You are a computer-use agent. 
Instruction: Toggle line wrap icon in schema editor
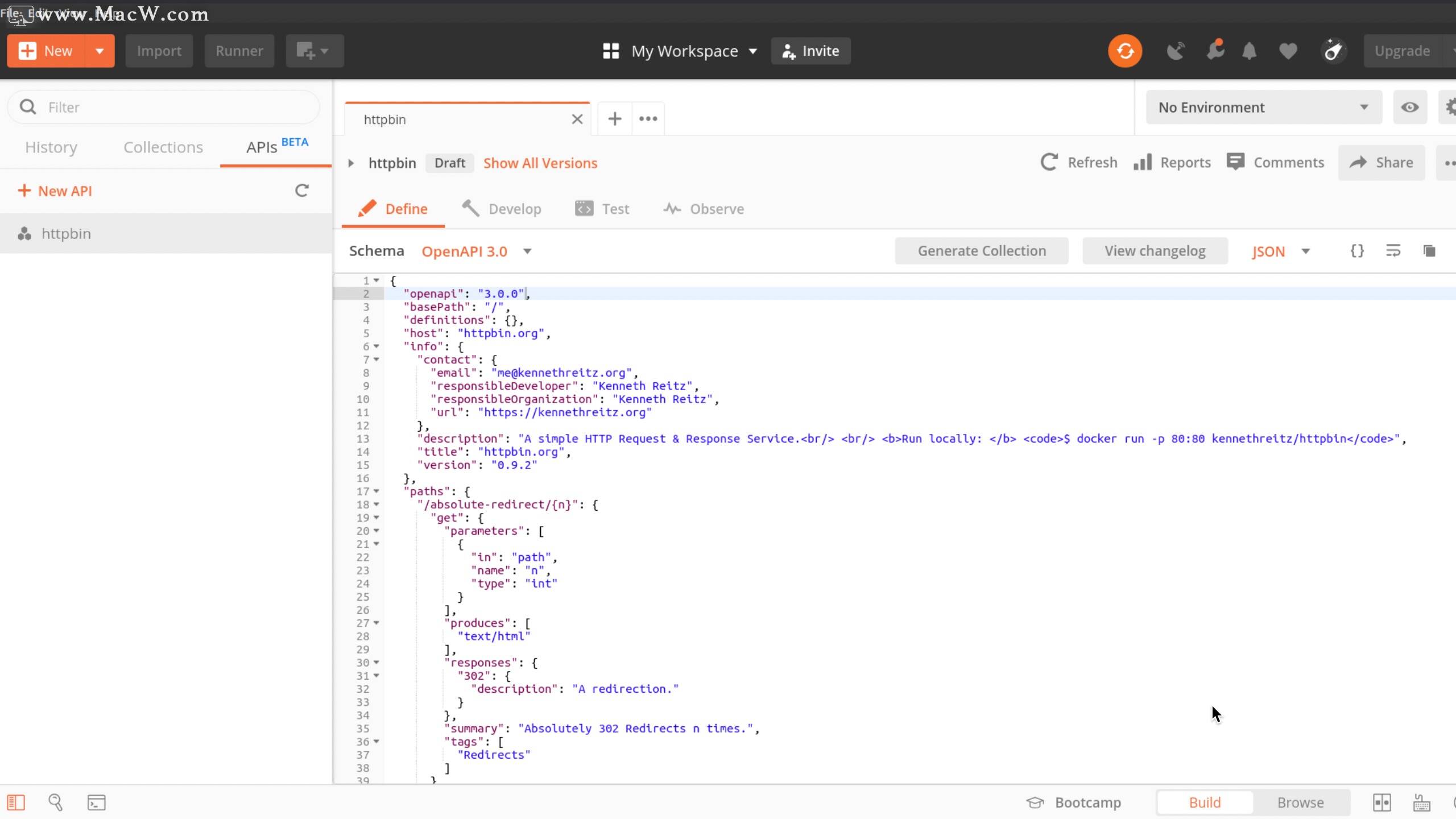click(1393, 251)
